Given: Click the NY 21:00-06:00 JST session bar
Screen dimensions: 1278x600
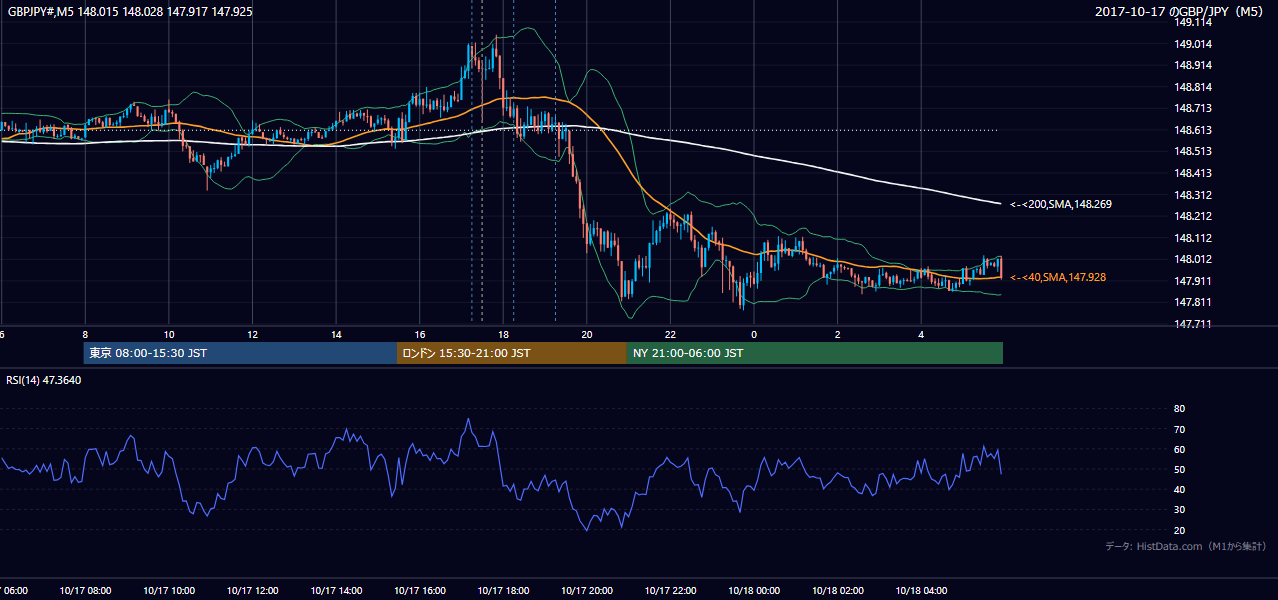Looking at the screenshot, I should coord(815,353).
